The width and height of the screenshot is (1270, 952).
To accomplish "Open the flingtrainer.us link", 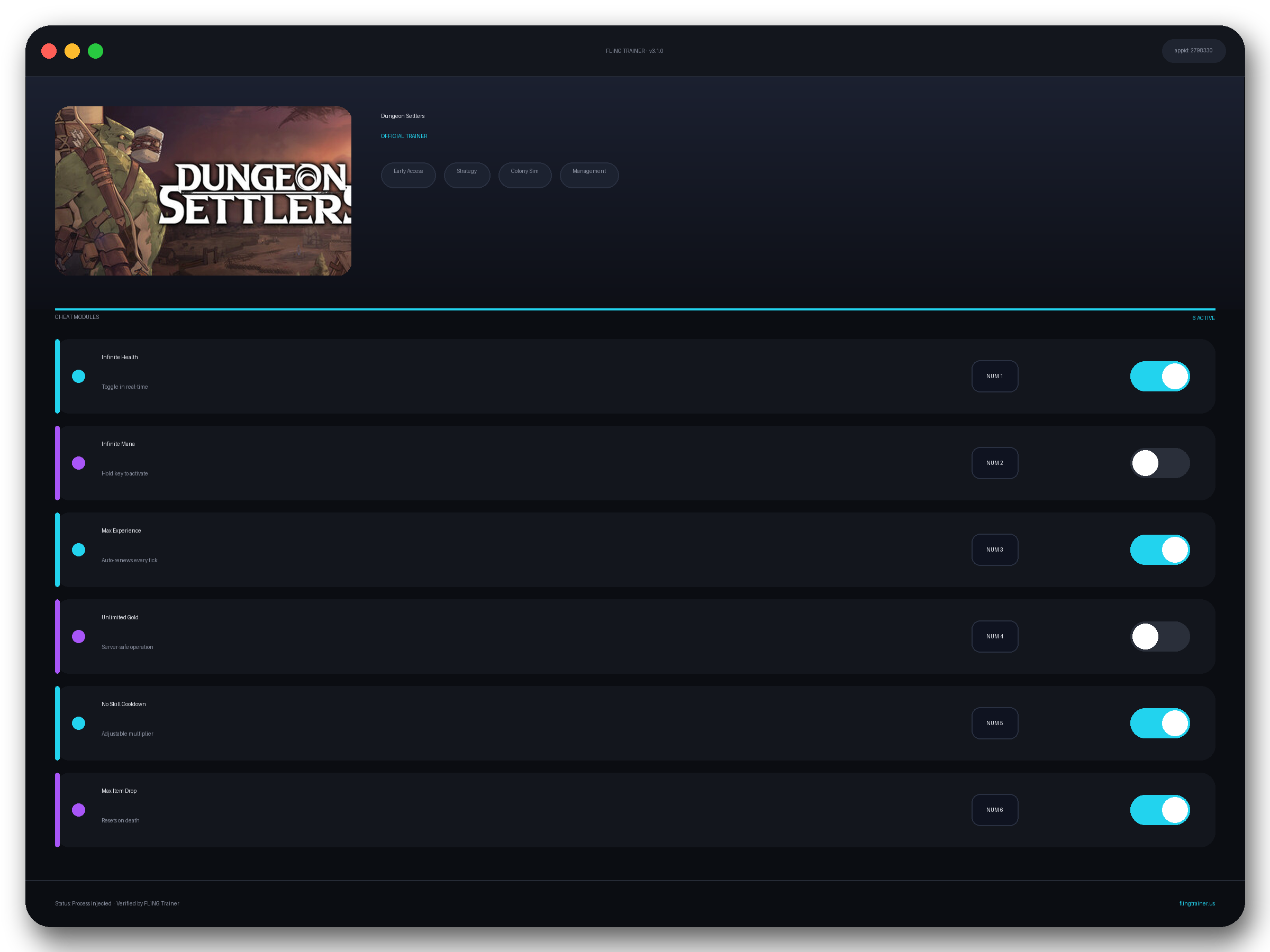I will [1197, 903].
